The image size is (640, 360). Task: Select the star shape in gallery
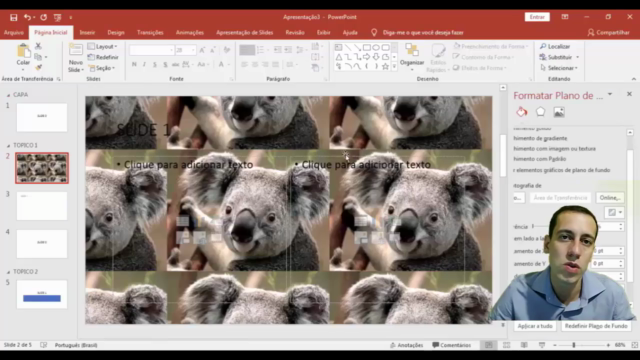click(385, 66)
